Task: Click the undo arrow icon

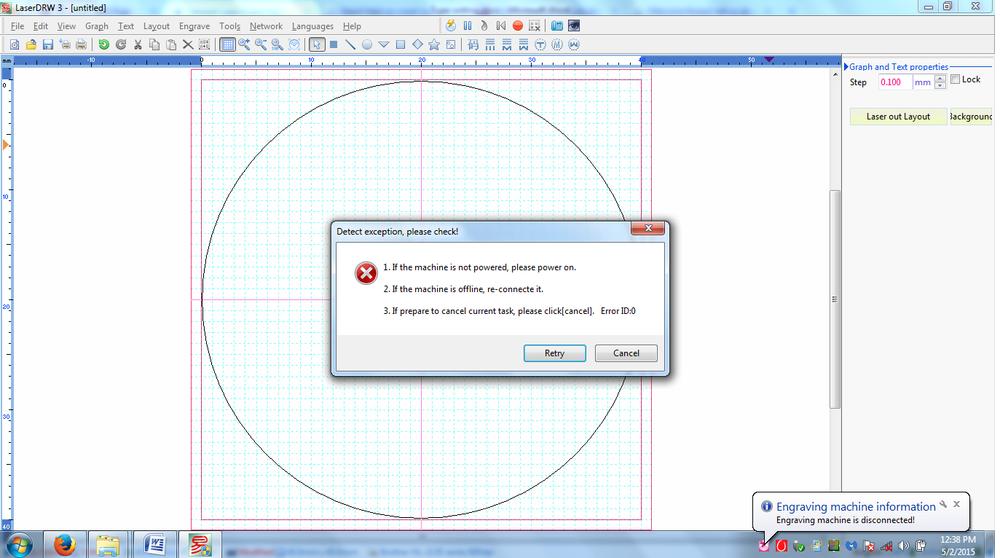Action: pyautogui.click(x=103, y=44)
